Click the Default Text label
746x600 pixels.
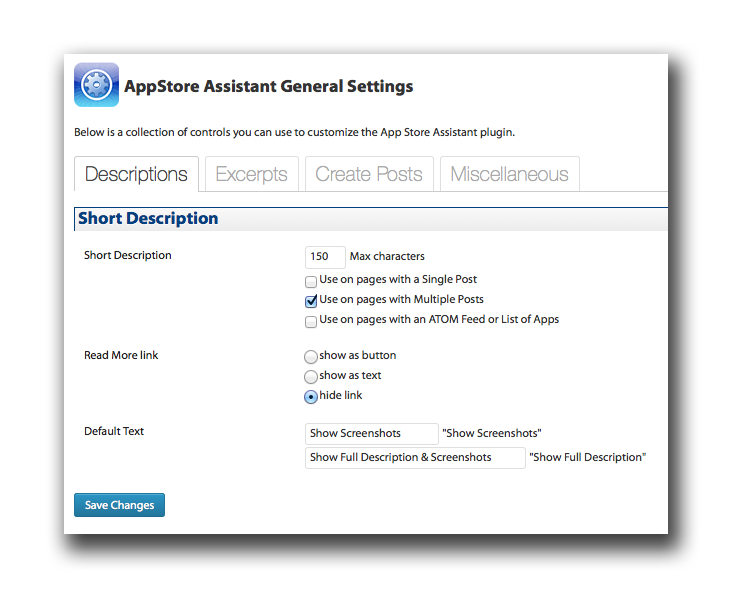click(114, 431)
